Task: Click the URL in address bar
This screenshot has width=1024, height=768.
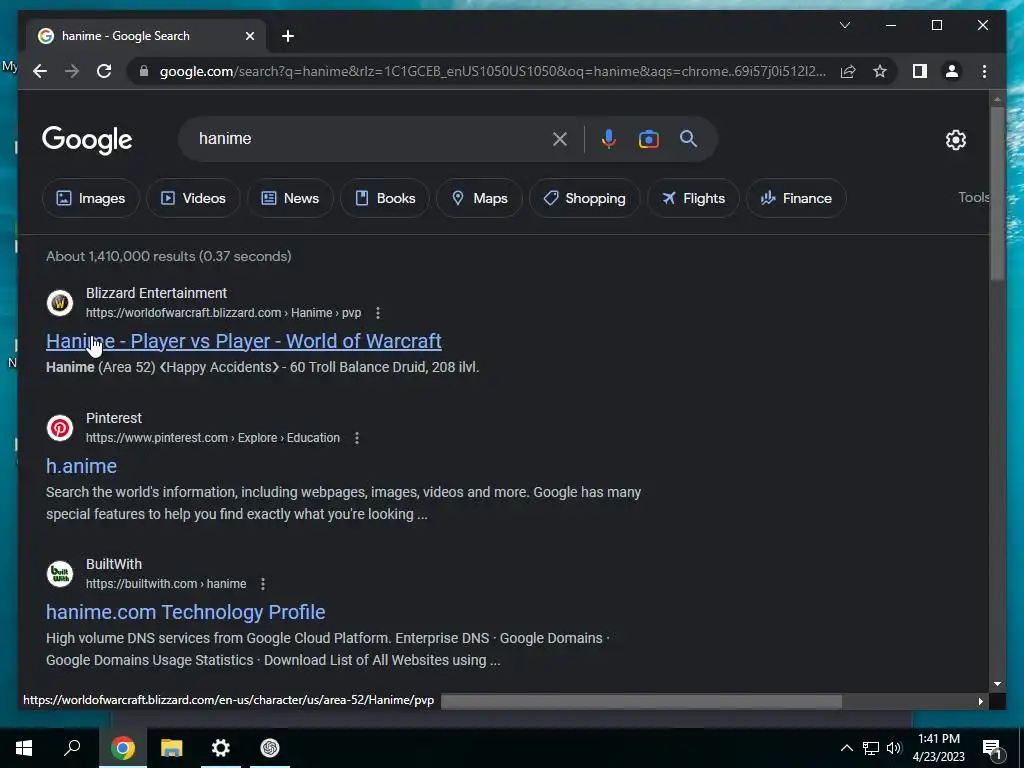Action: pyautogui.click(x=493, y=71)
